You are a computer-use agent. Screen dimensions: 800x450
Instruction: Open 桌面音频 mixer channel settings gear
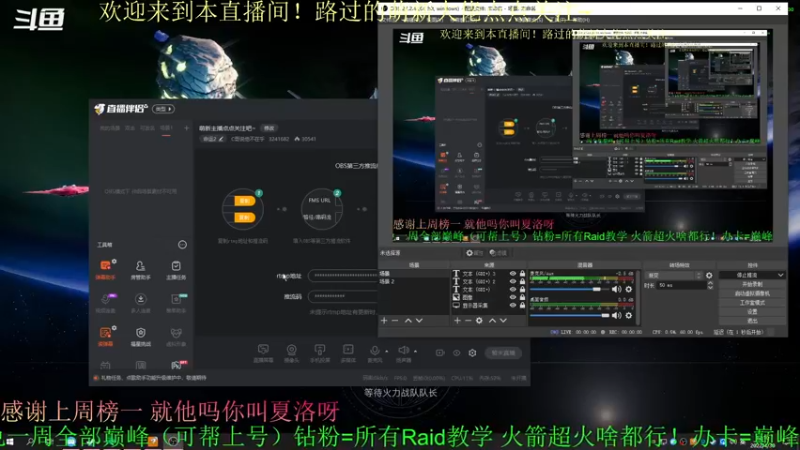click(x=629, y=315)
